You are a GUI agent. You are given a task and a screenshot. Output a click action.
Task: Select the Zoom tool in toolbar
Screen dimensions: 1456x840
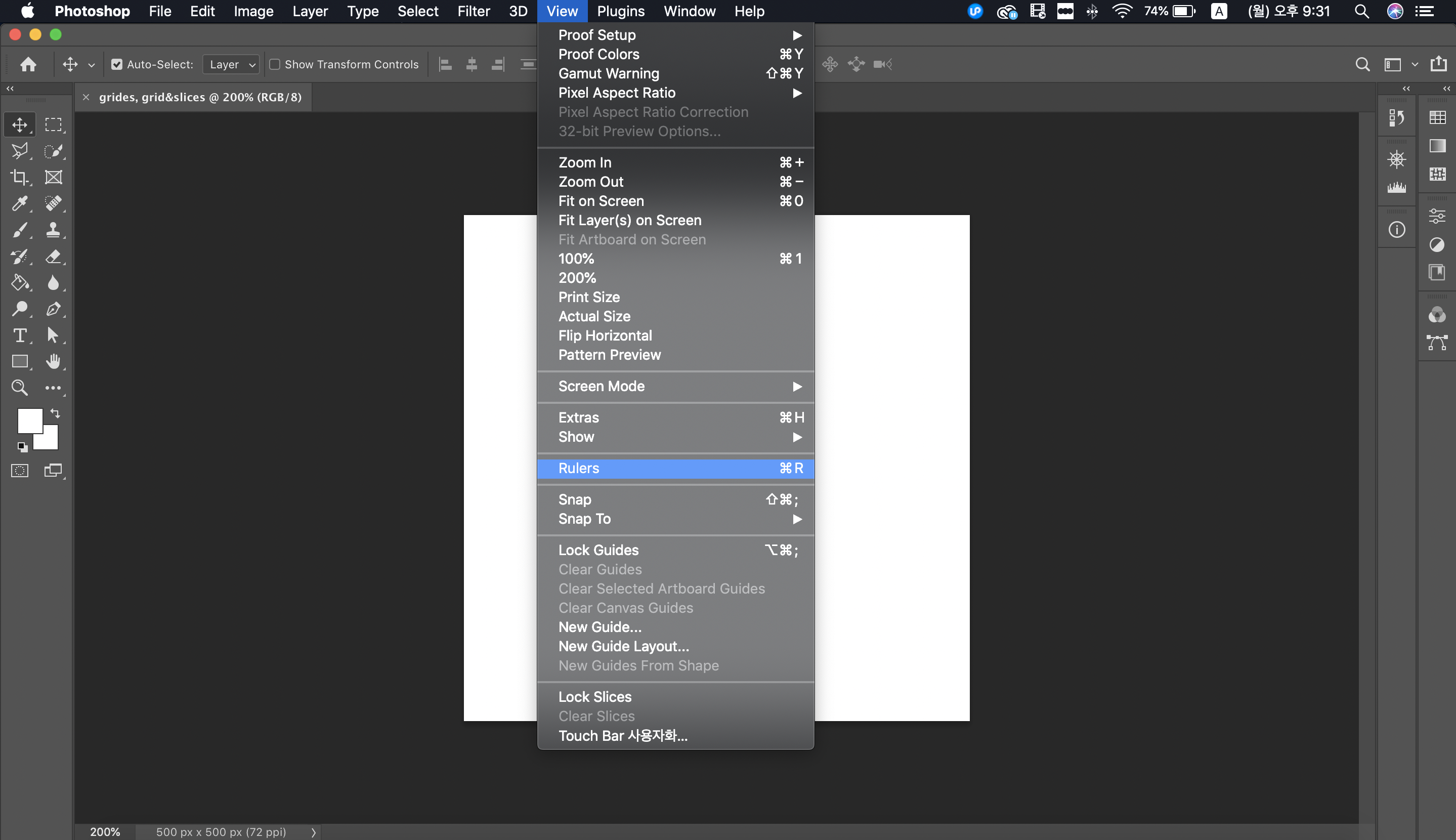coord(20,388)
